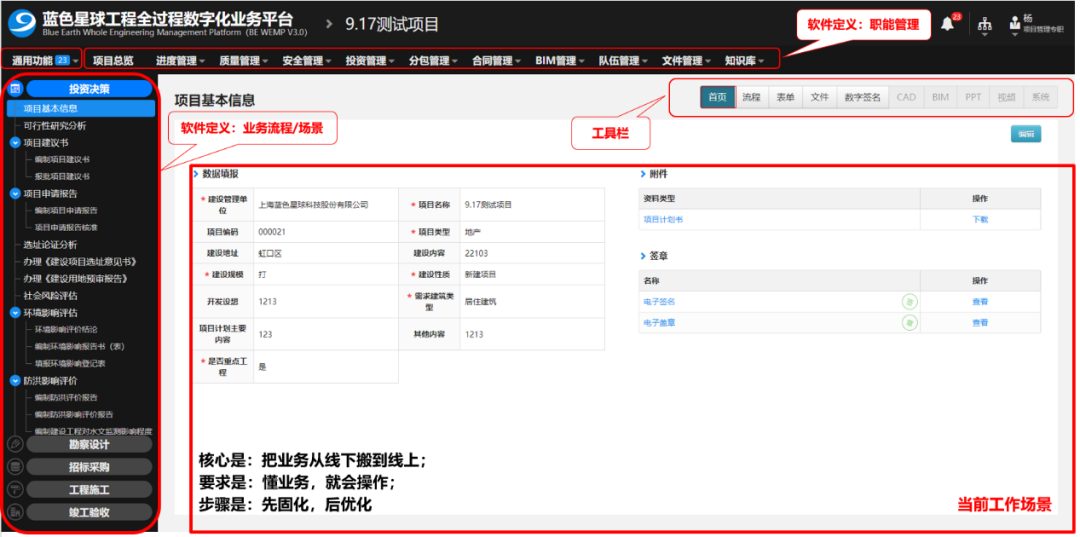
Task: Click the blue 编辑 button
Action: click(1025, 133)
